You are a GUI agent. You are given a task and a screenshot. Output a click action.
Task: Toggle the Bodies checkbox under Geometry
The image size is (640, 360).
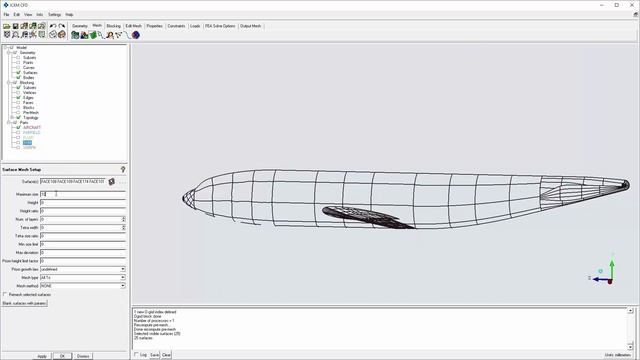[x=18, y=78]
